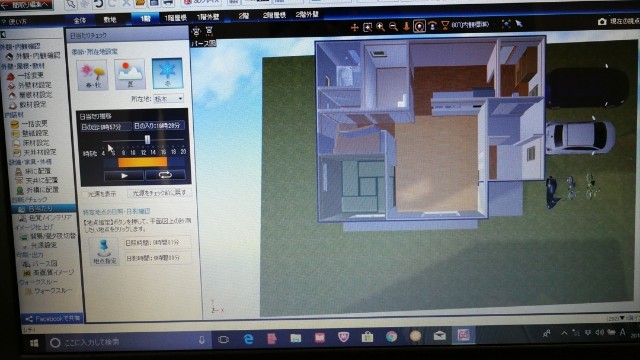Open 高画質イメージ in sidebar
The width and height of the screenshot is (640, 360).
[x=49, y=273]
